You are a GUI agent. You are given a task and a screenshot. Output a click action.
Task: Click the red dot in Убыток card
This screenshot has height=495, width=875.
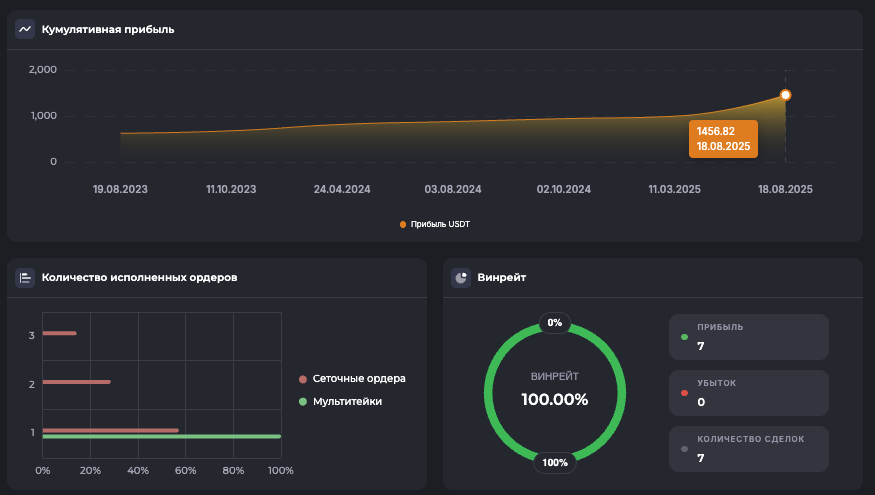click(684, 393)
